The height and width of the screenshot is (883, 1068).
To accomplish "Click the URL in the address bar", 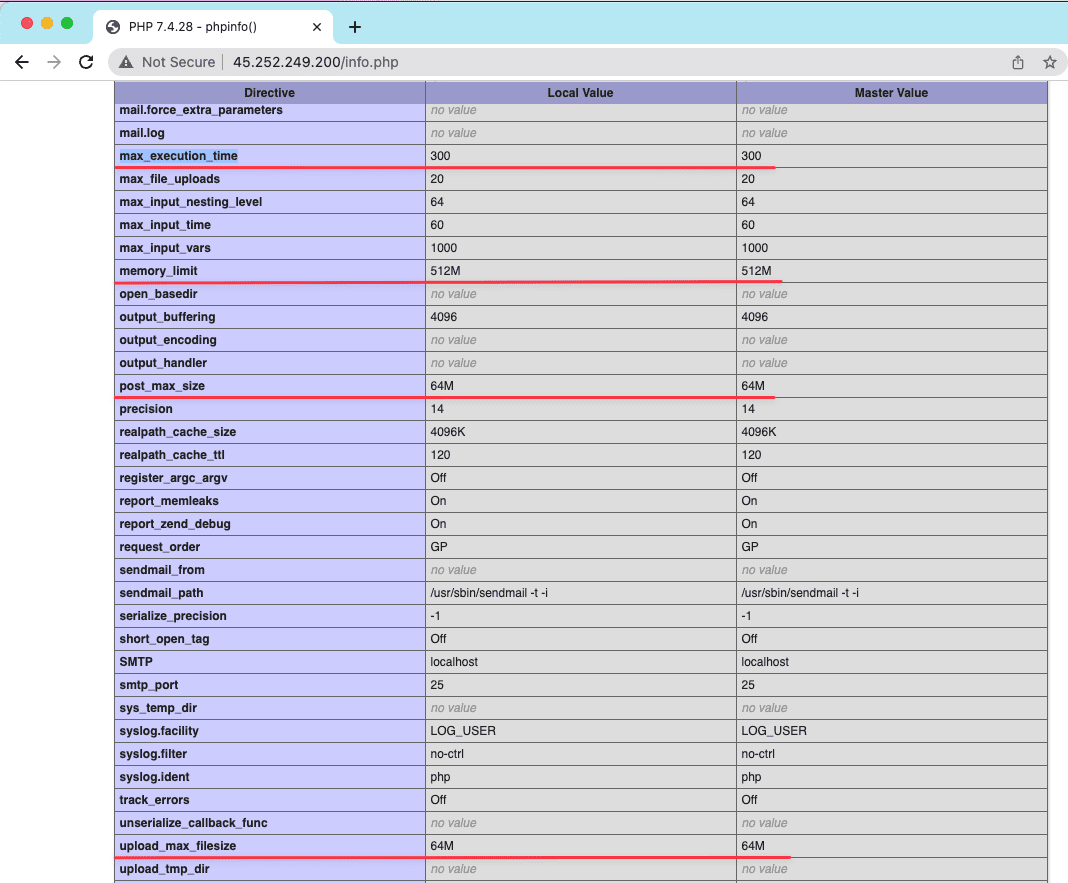I will pyautogui.click(x=315, y=62).
